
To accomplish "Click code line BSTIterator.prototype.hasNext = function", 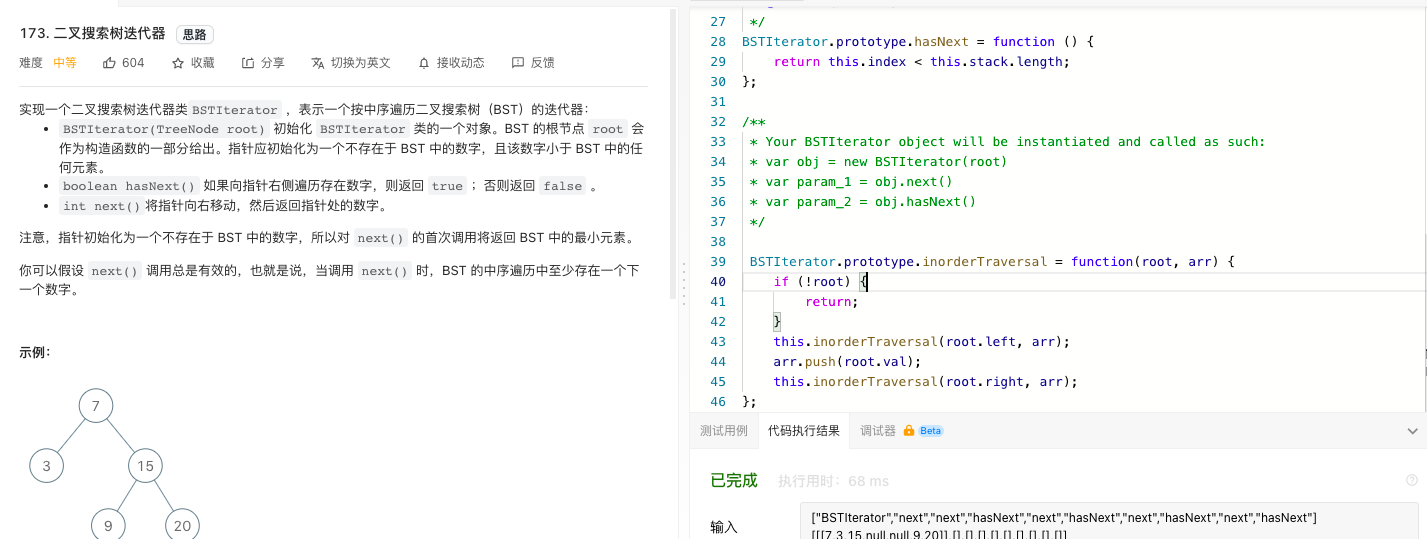I will click(918, 41).
